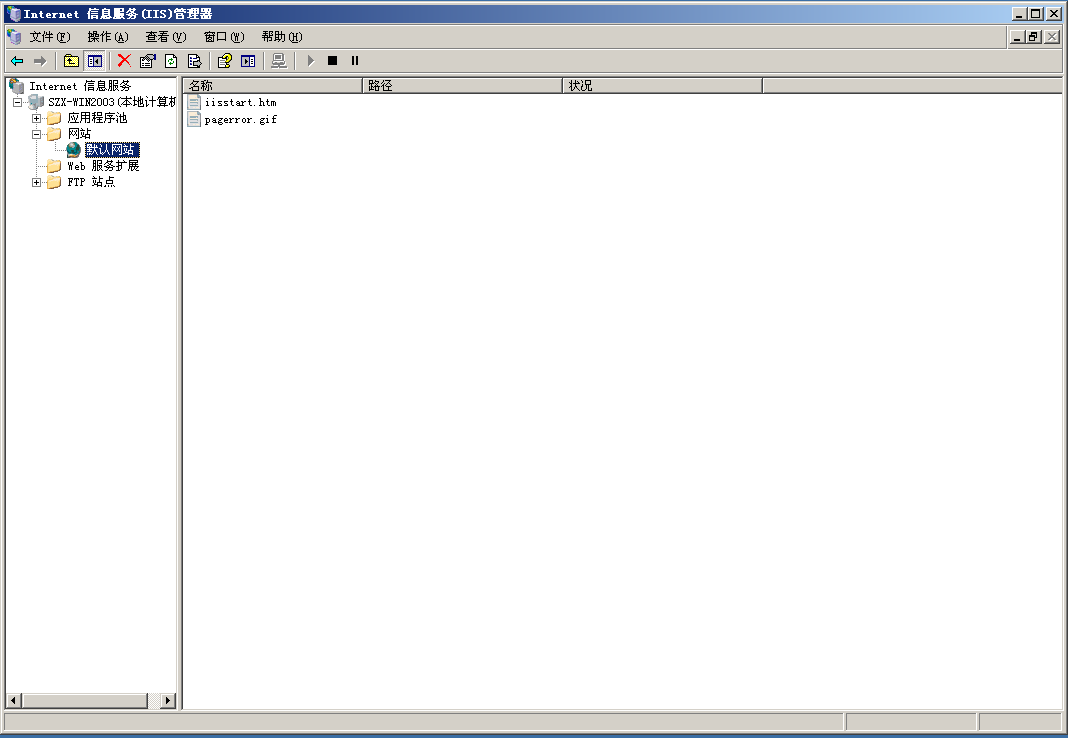Click the tree pane horizontal scrollbar thumb
The height and width of the screenshot is (738, 1068).
85,700
